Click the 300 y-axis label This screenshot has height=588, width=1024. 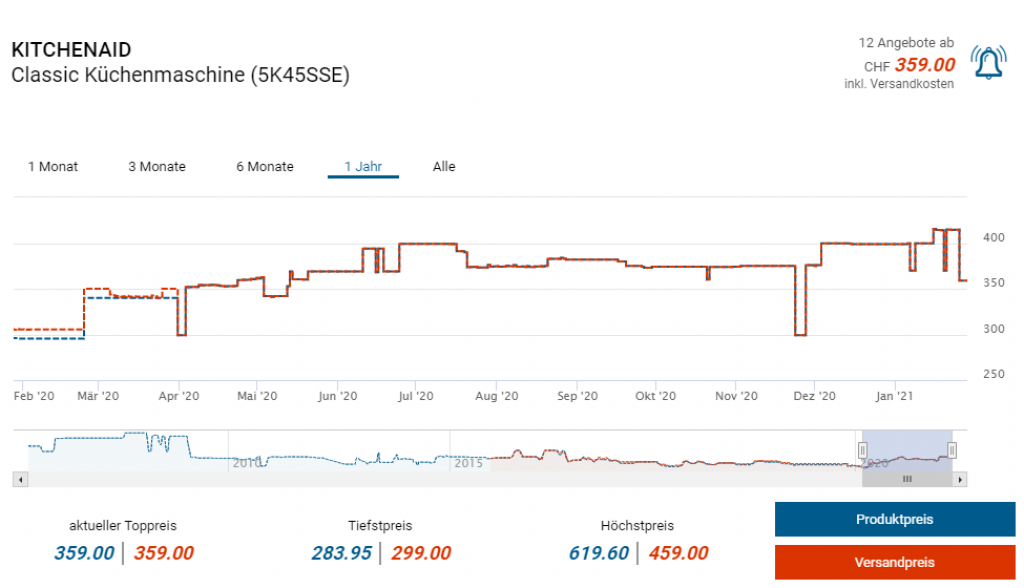pos(994,329)
